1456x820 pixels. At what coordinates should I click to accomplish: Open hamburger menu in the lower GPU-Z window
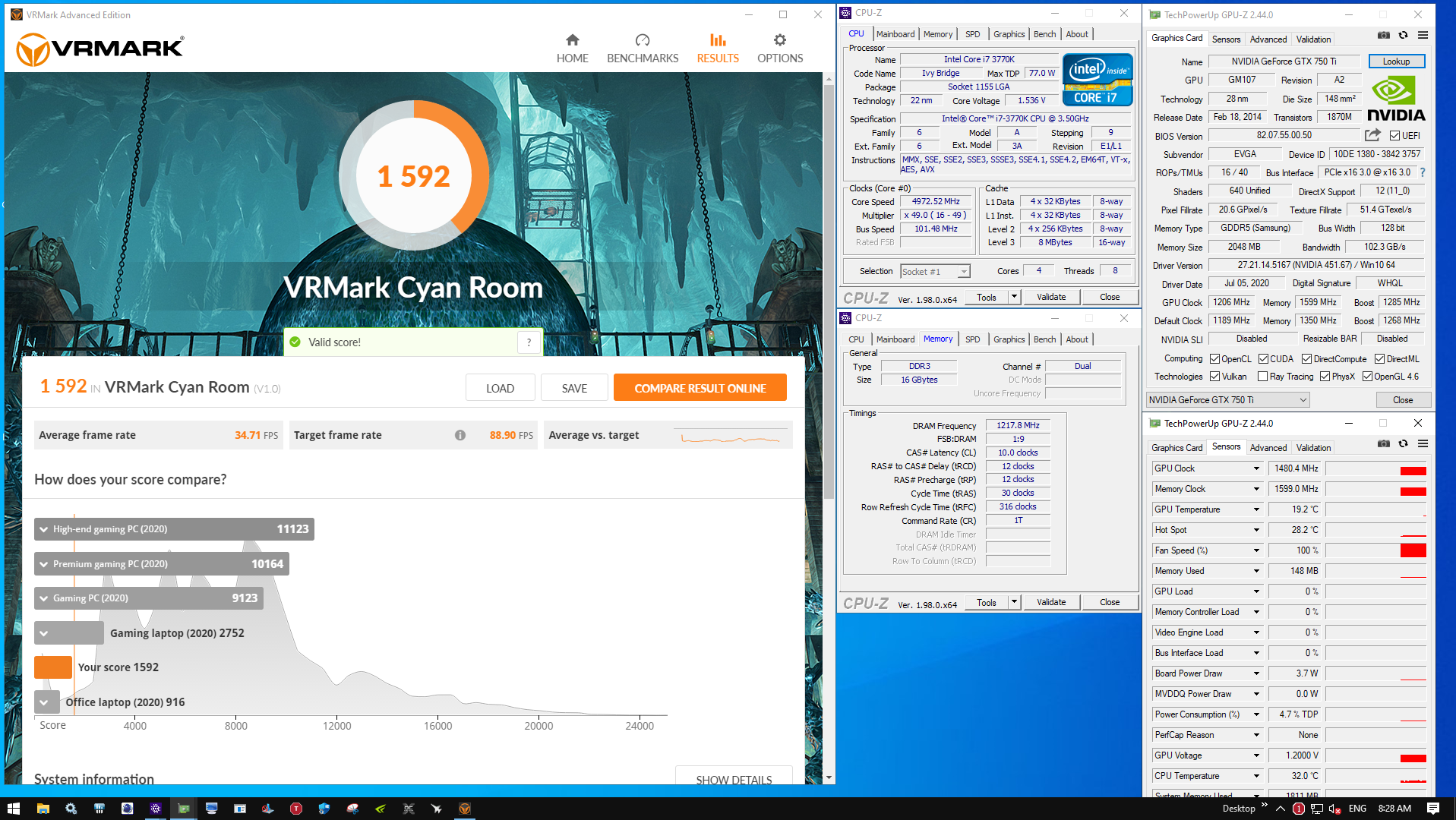coord(1423,443)
